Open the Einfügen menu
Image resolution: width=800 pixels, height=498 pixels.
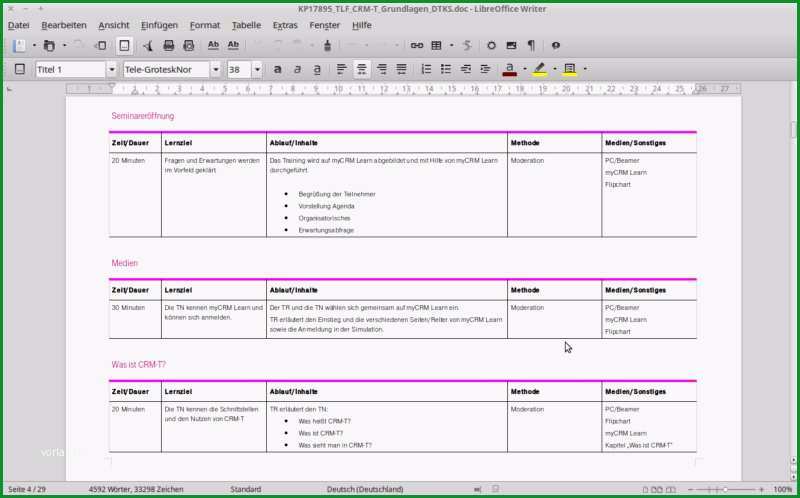159,25
